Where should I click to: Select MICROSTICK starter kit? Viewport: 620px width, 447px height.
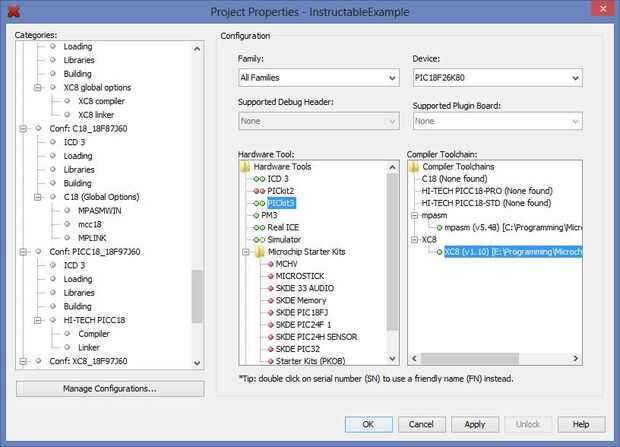300,276
